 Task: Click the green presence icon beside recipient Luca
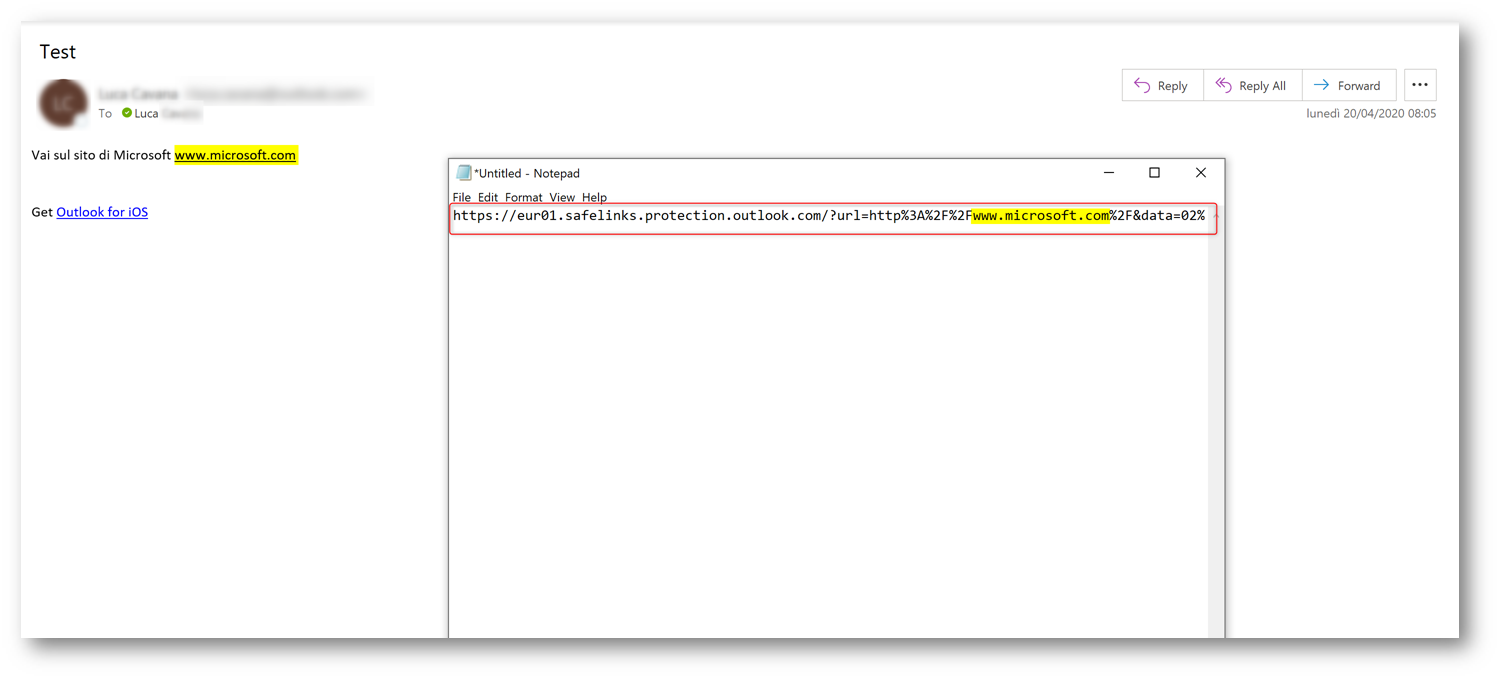tap(127, 113)
